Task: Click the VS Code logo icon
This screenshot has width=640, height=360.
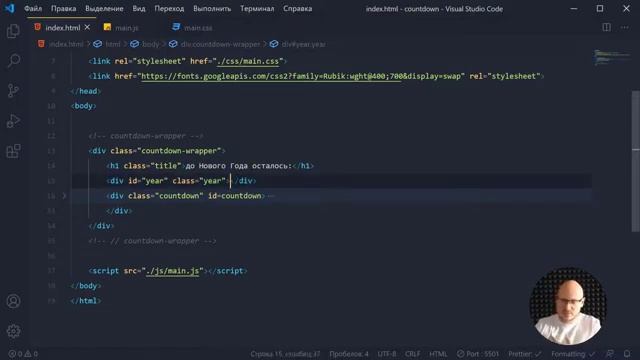Action: tap(9, 8)
